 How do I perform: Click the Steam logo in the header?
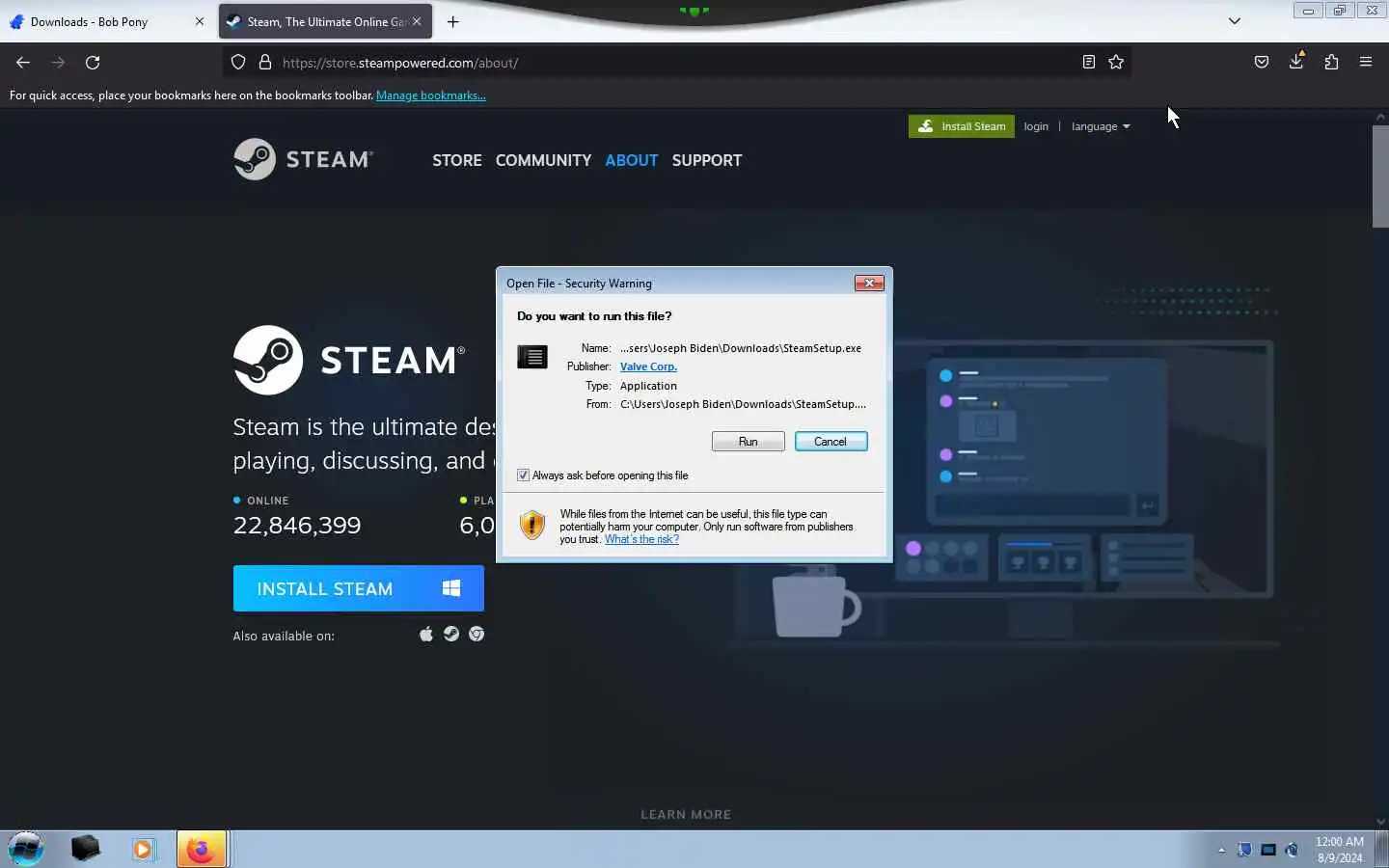click(303, 159)
